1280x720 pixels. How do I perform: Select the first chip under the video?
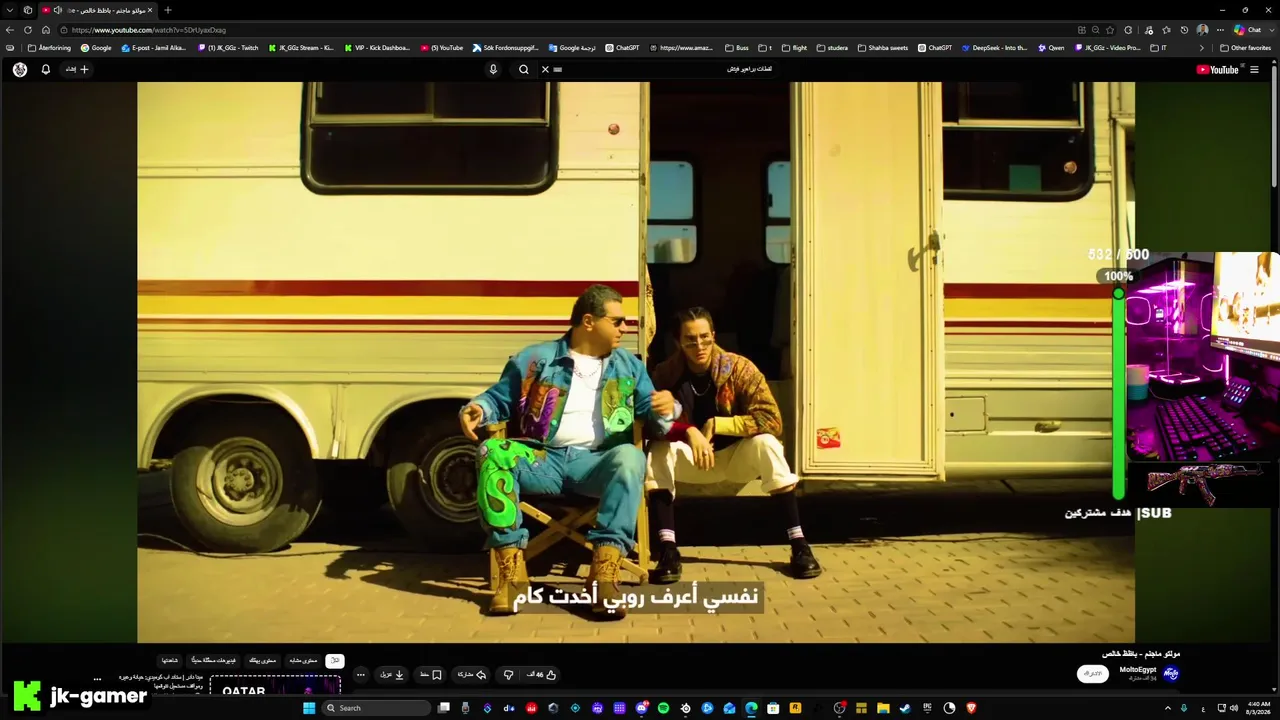335,660
